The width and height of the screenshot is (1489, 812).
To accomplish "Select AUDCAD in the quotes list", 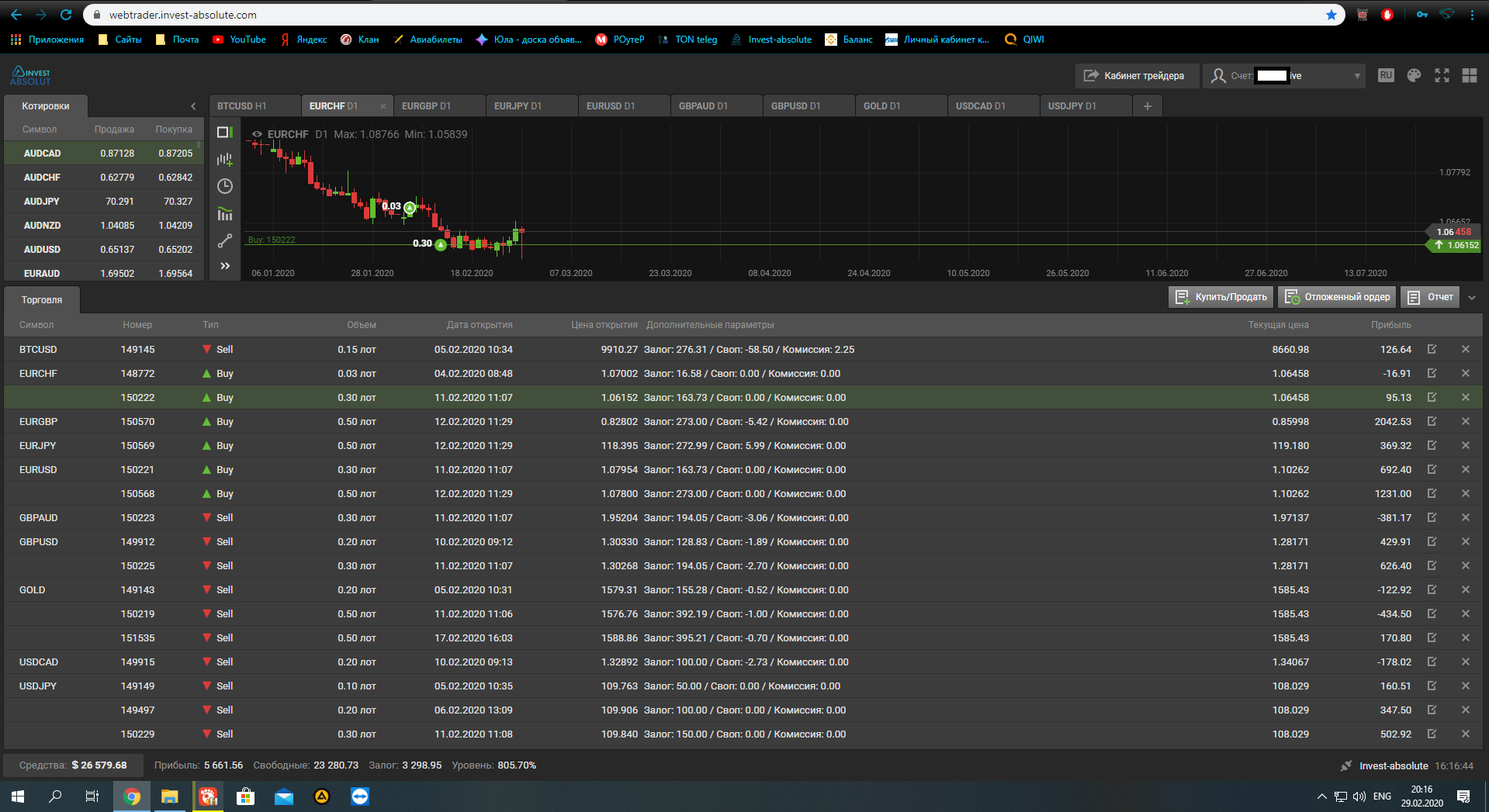I will tap(104, 154).
